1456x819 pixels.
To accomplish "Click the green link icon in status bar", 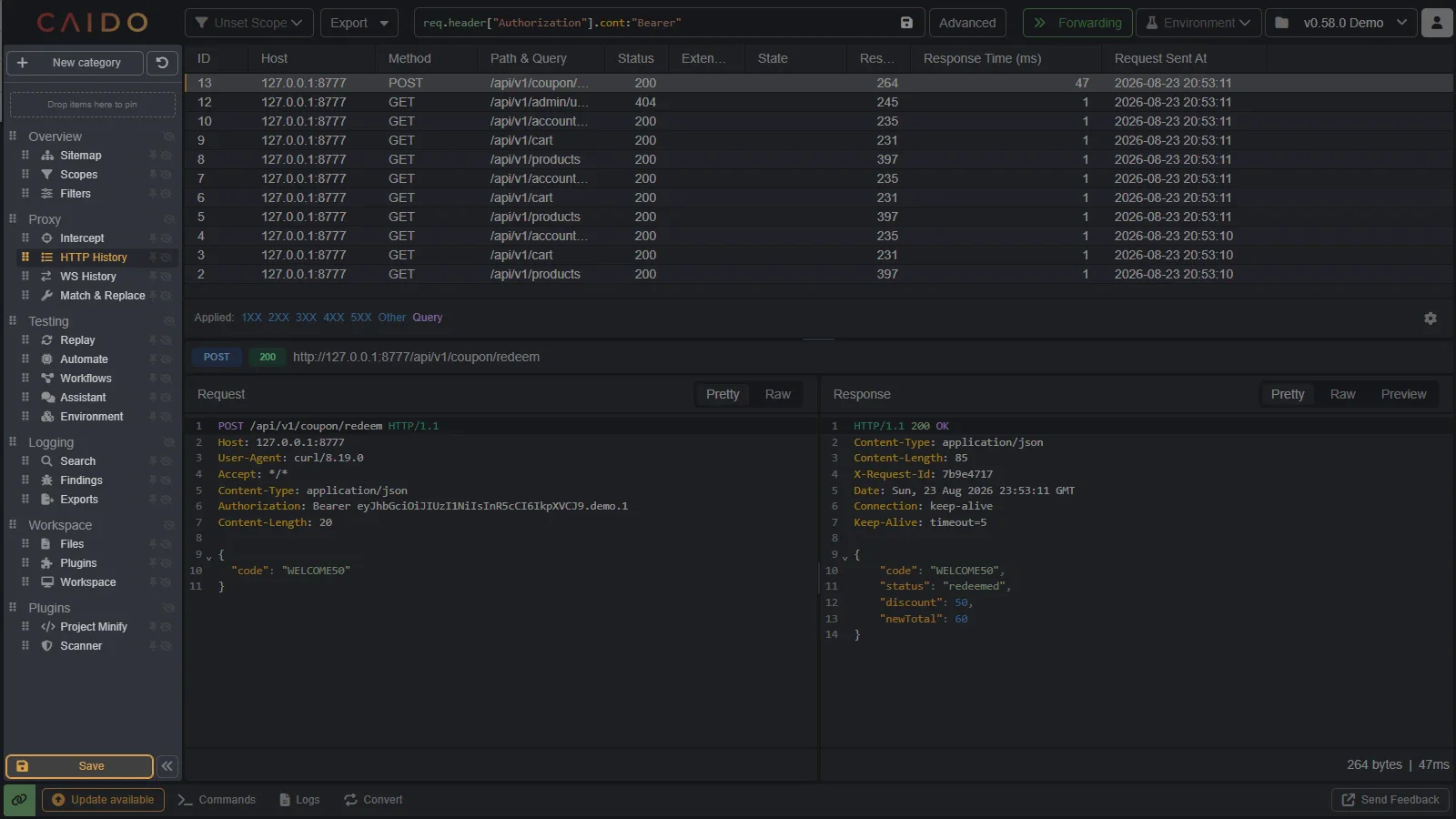I will tap(19, 800).
